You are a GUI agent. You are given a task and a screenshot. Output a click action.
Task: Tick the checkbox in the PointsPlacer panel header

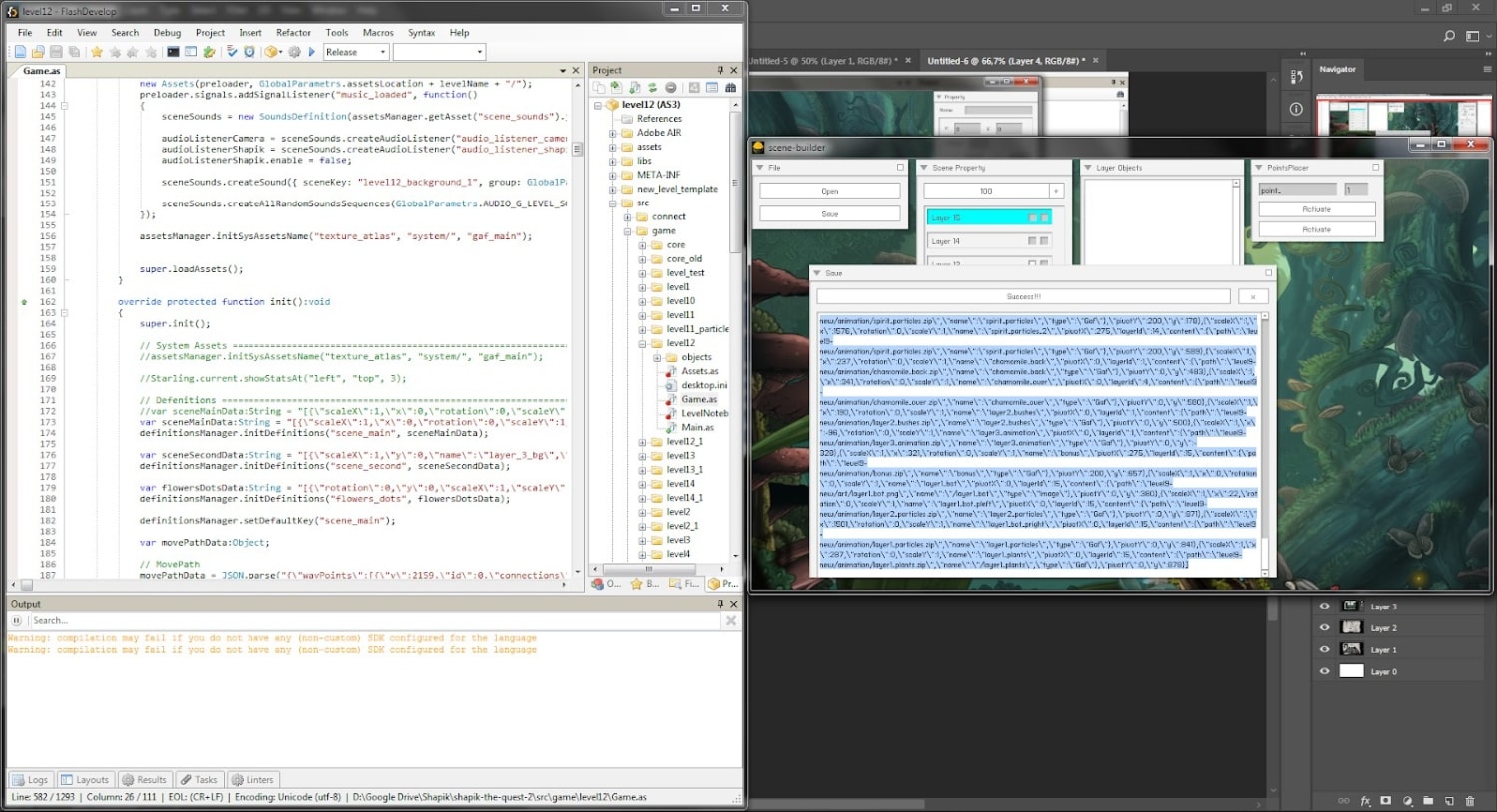pos(1376,167)
